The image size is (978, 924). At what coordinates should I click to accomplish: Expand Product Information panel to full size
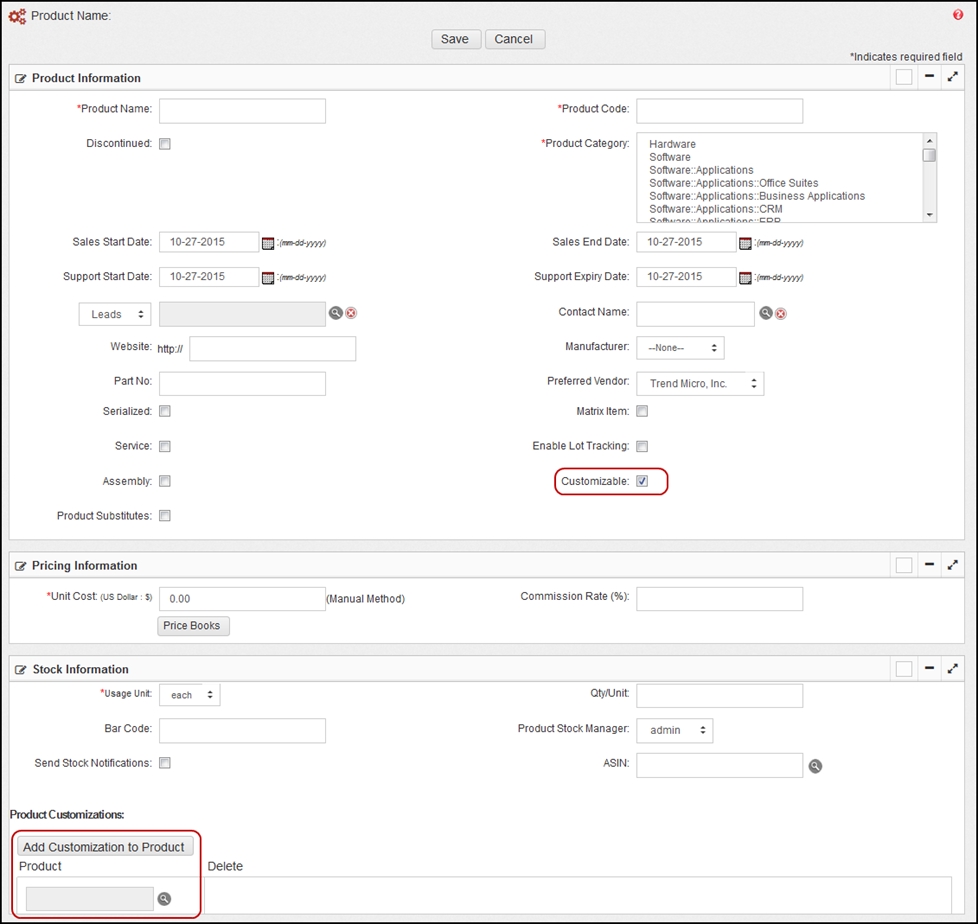pyautogui.click(x=952, y=77)
